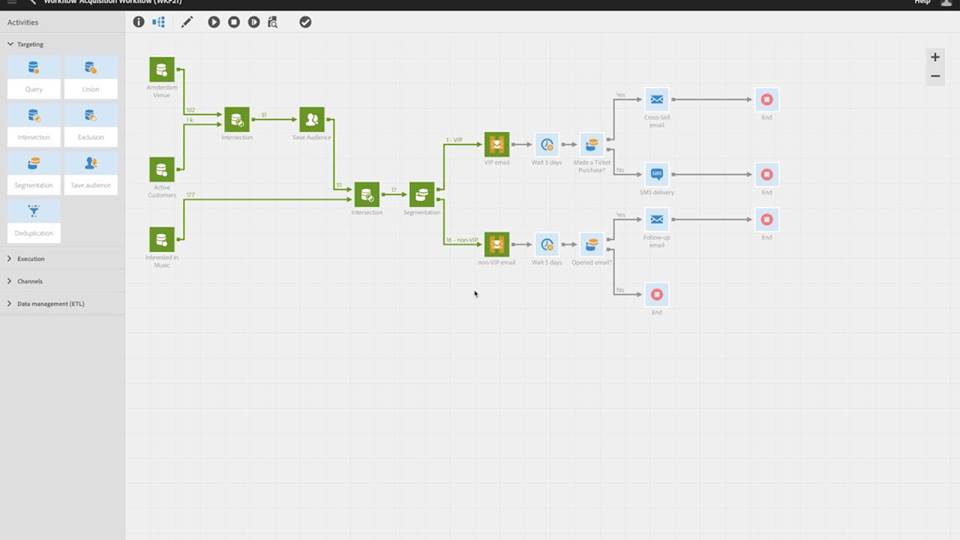Open the Help menu in header
This screenshot has width=960, height=540.
coord(922,2)
